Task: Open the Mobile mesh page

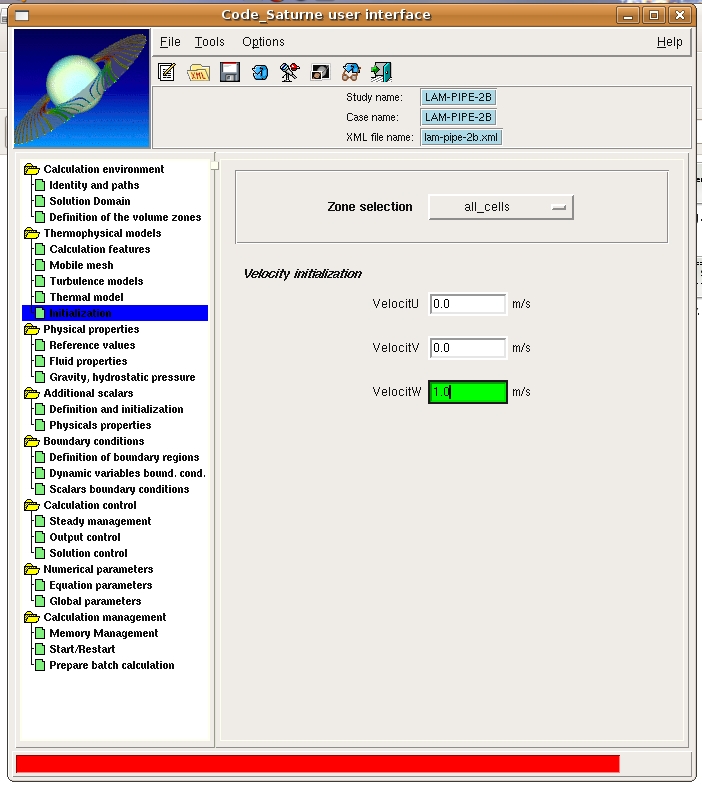Action: [x=81, y=265]
